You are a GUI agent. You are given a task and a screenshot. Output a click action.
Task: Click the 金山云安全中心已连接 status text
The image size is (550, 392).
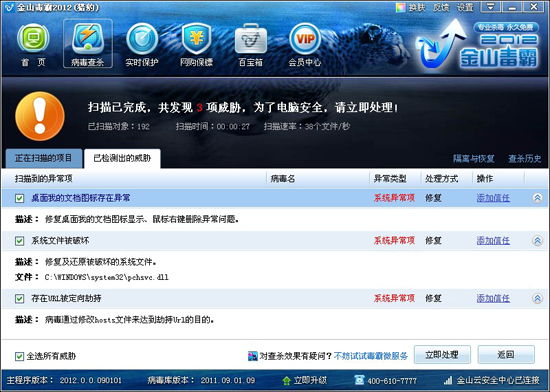coord(498,380)
